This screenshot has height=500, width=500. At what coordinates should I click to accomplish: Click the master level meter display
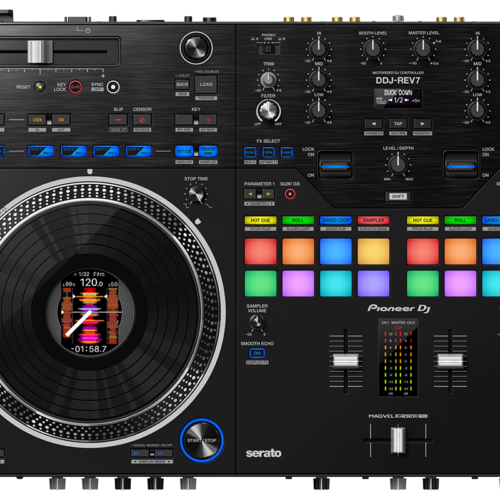[x=398, y=358]
